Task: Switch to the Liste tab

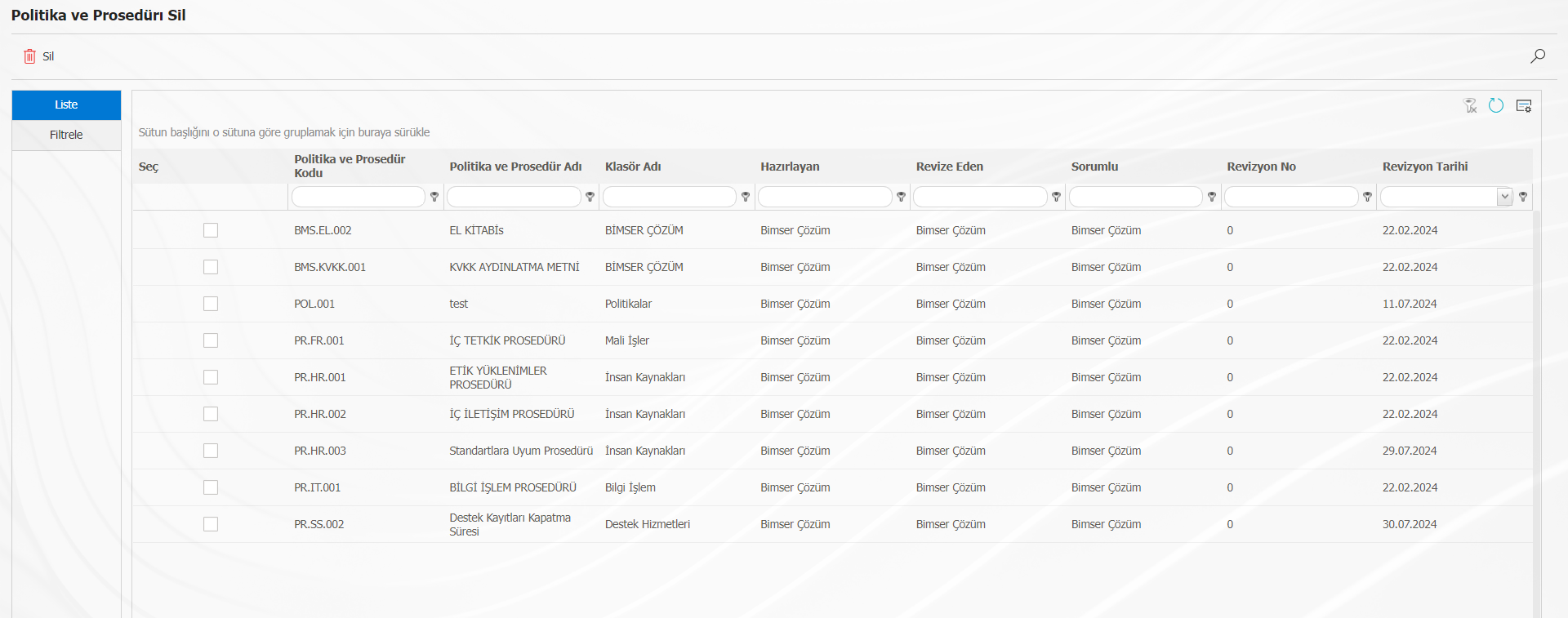Action: click(x=66, y=104)
